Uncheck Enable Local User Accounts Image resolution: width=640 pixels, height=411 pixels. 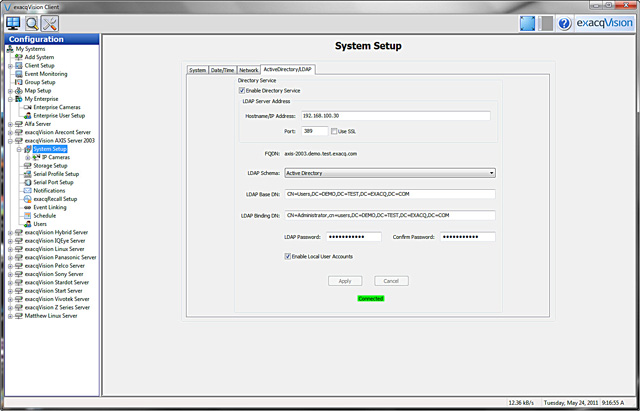tap(288, 256)
